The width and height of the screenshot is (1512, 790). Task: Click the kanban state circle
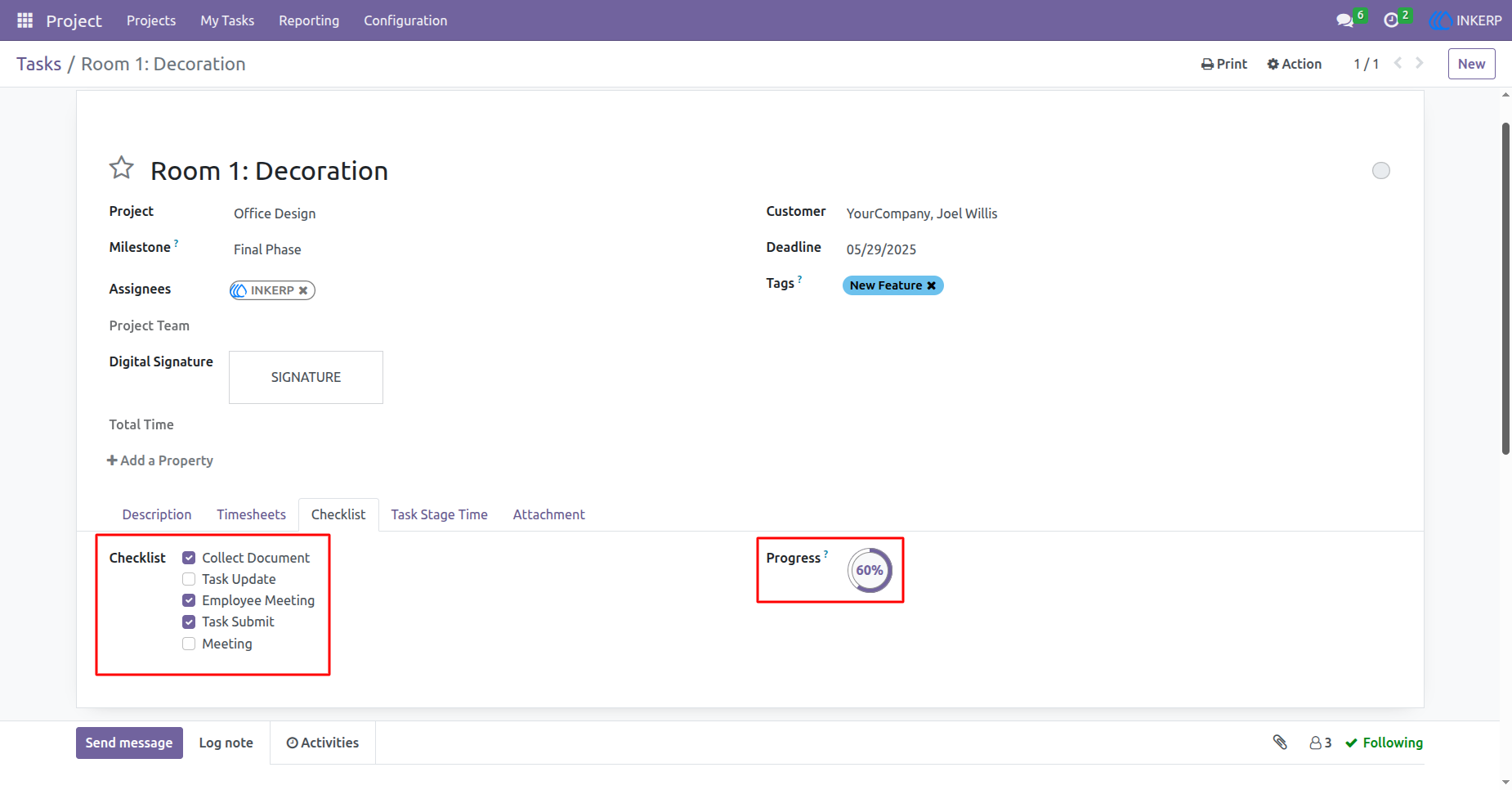[x=1380, y=170]
